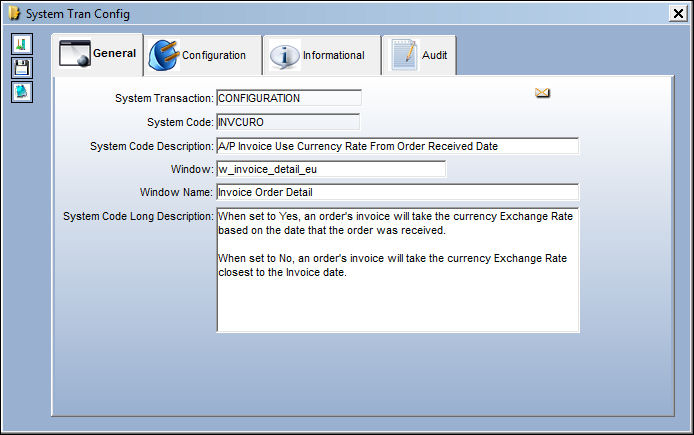Image resolution: width=694 pixels, height=435 pixels.
Task: Click the 'System Code:' label
Action: (x=180, y=122)
